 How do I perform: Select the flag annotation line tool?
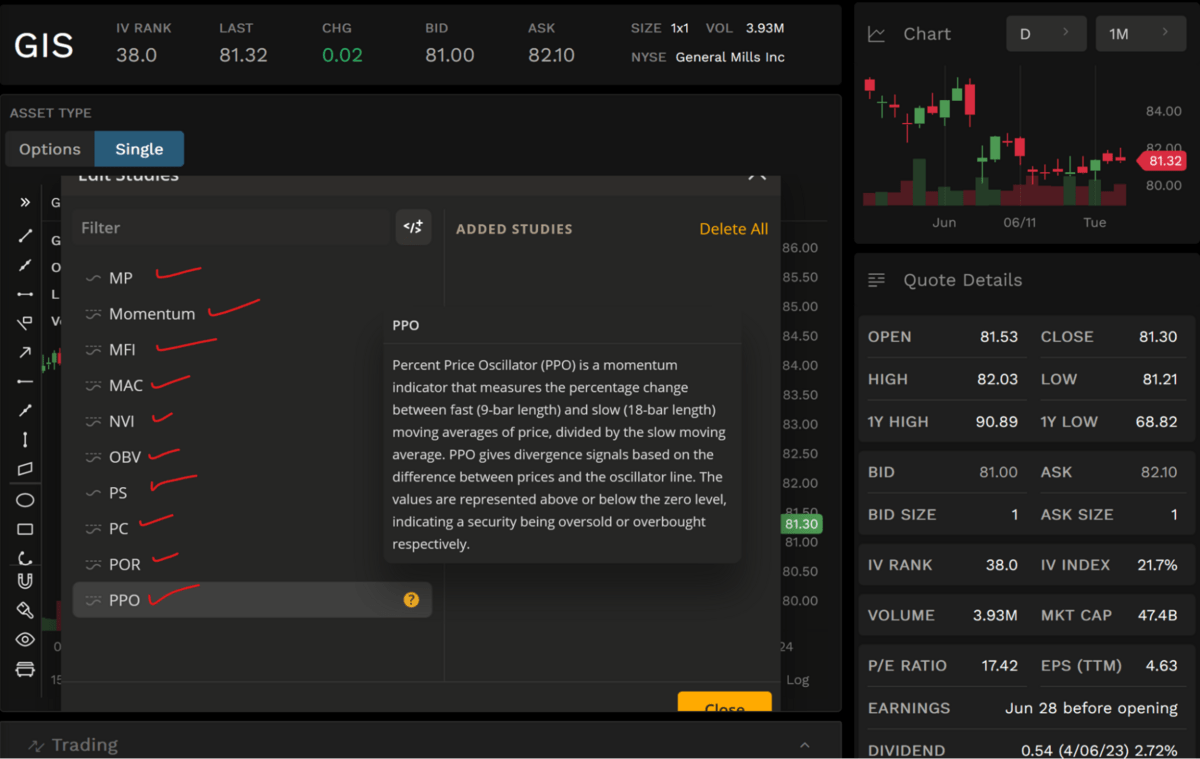pos(25,323)
